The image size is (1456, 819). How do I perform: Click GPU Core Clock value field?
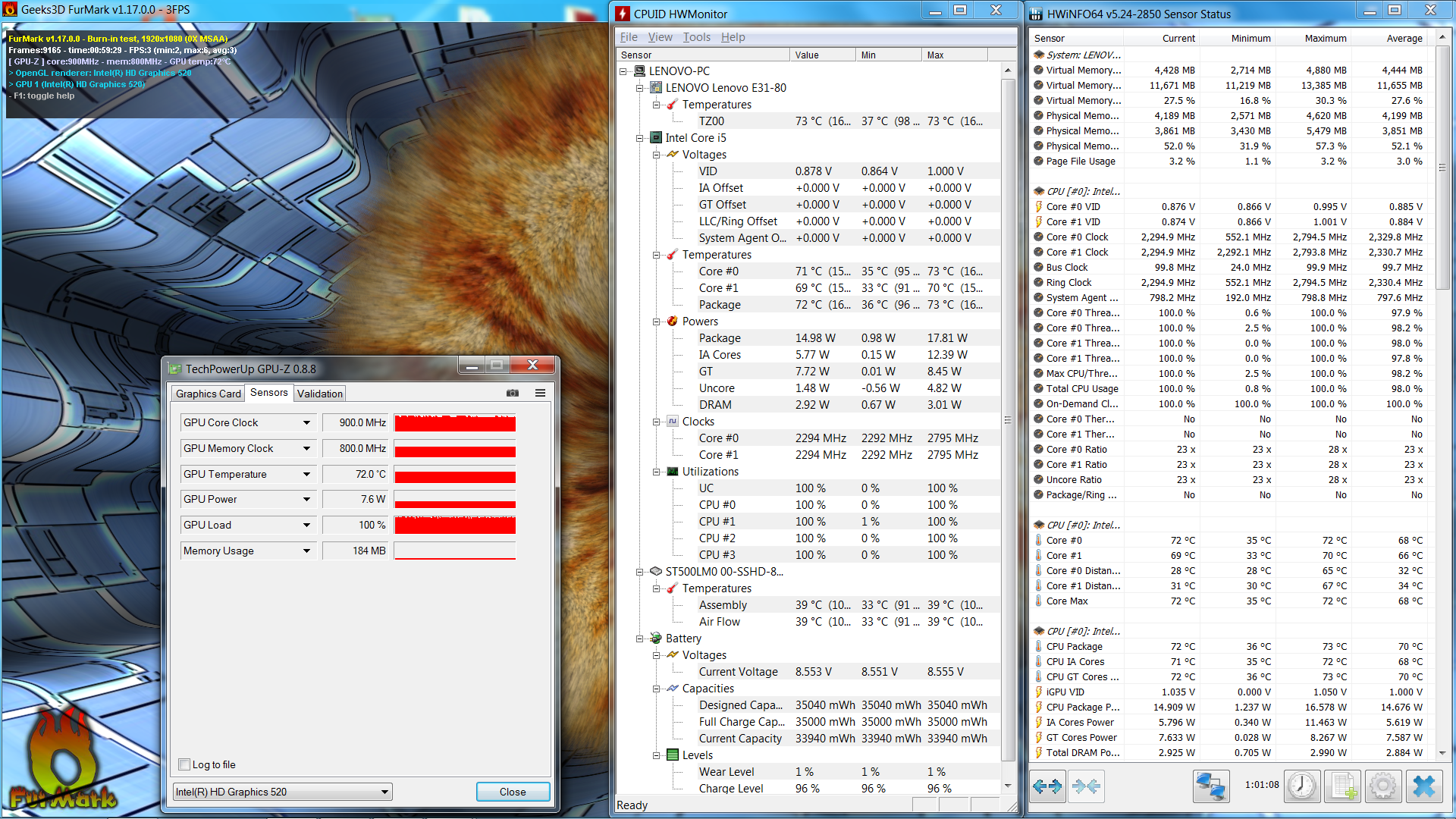click(355, 423)
